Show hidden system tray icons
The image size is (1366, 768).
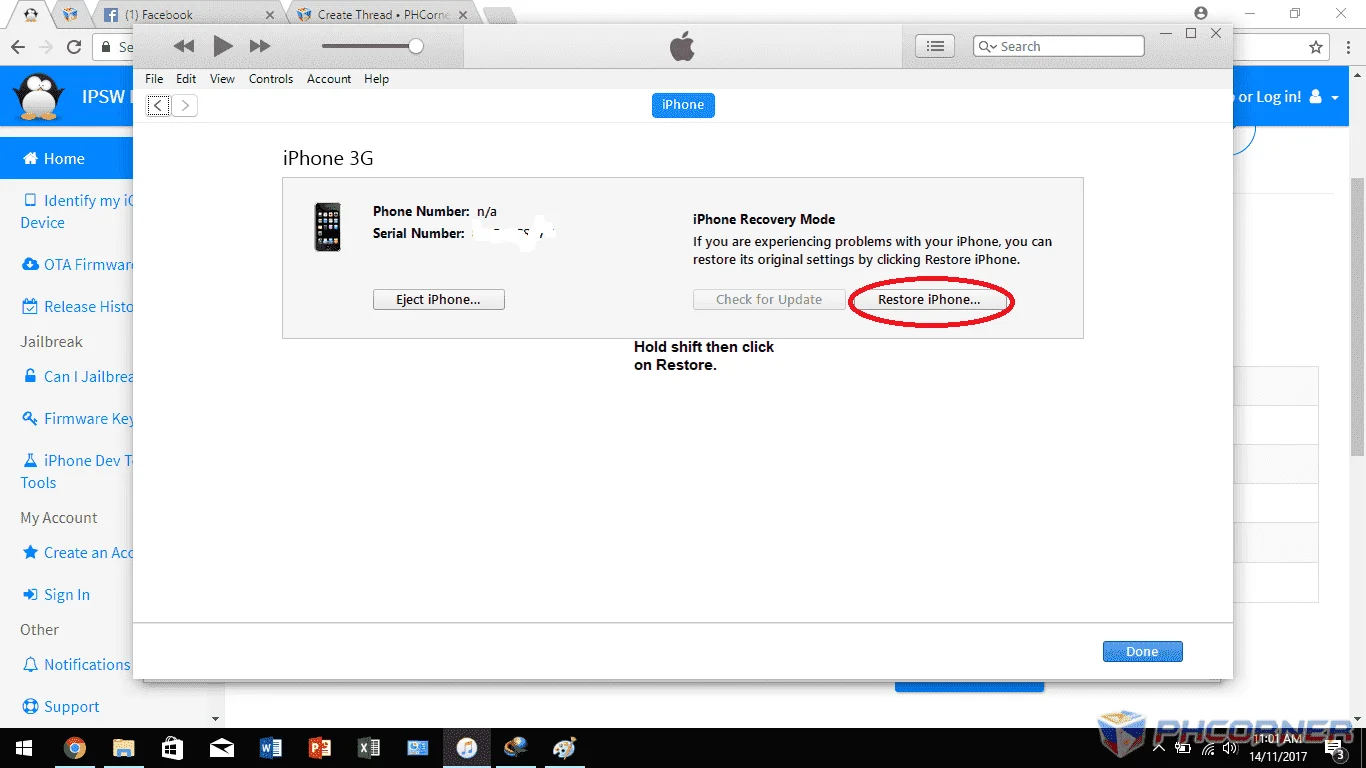1159,748
